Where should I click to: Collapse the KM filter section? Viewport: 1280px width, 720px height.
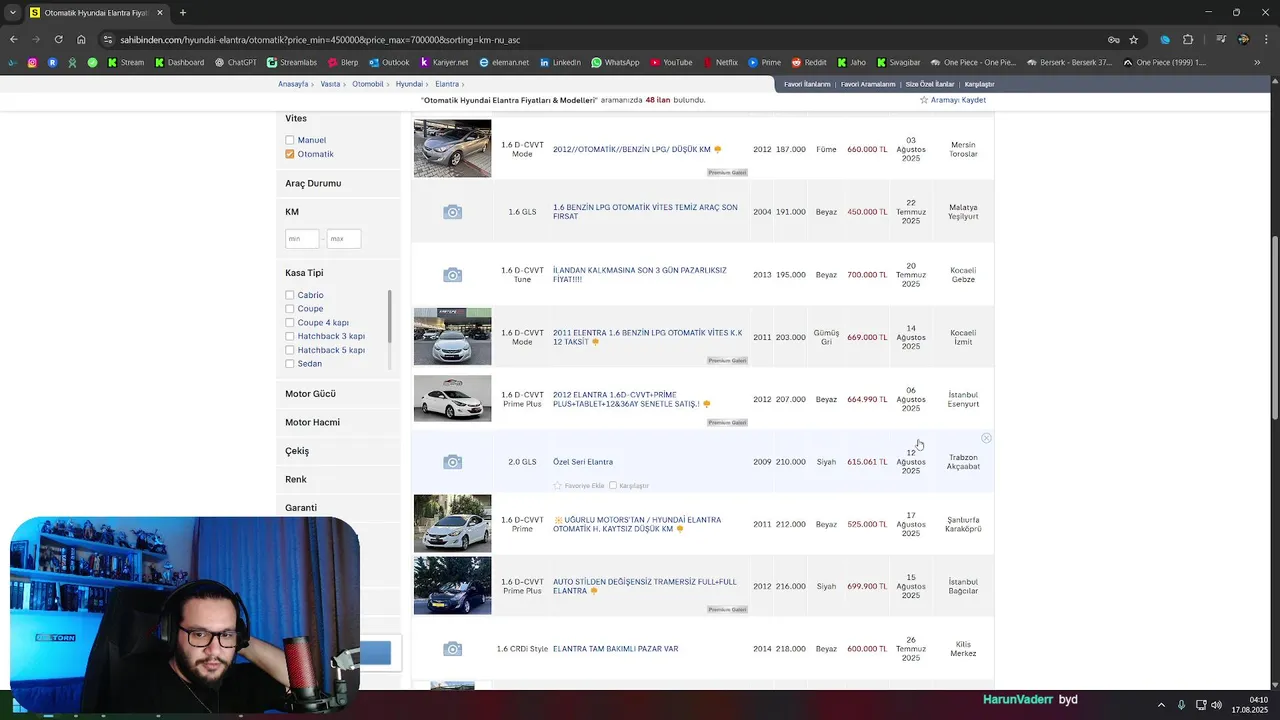(292, 212)
